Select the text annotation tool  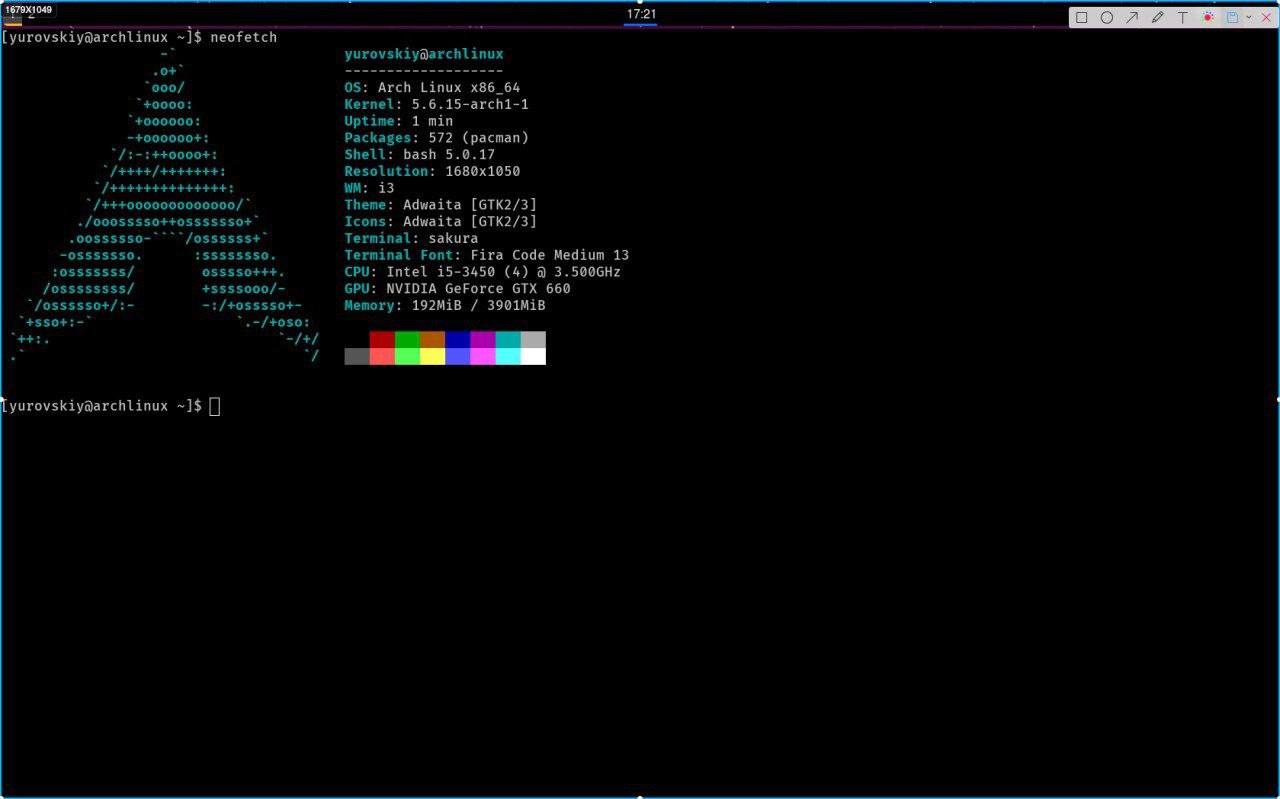pyautogui.click(x=1182, y=17)
